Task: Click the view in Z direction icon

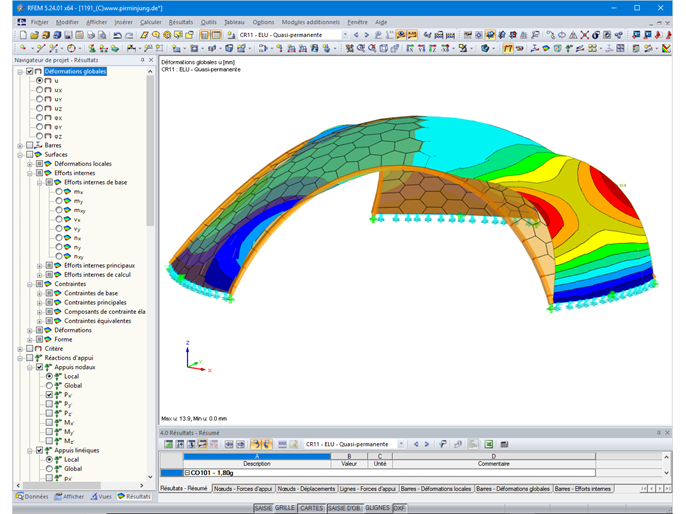Action: click(433, 49)
